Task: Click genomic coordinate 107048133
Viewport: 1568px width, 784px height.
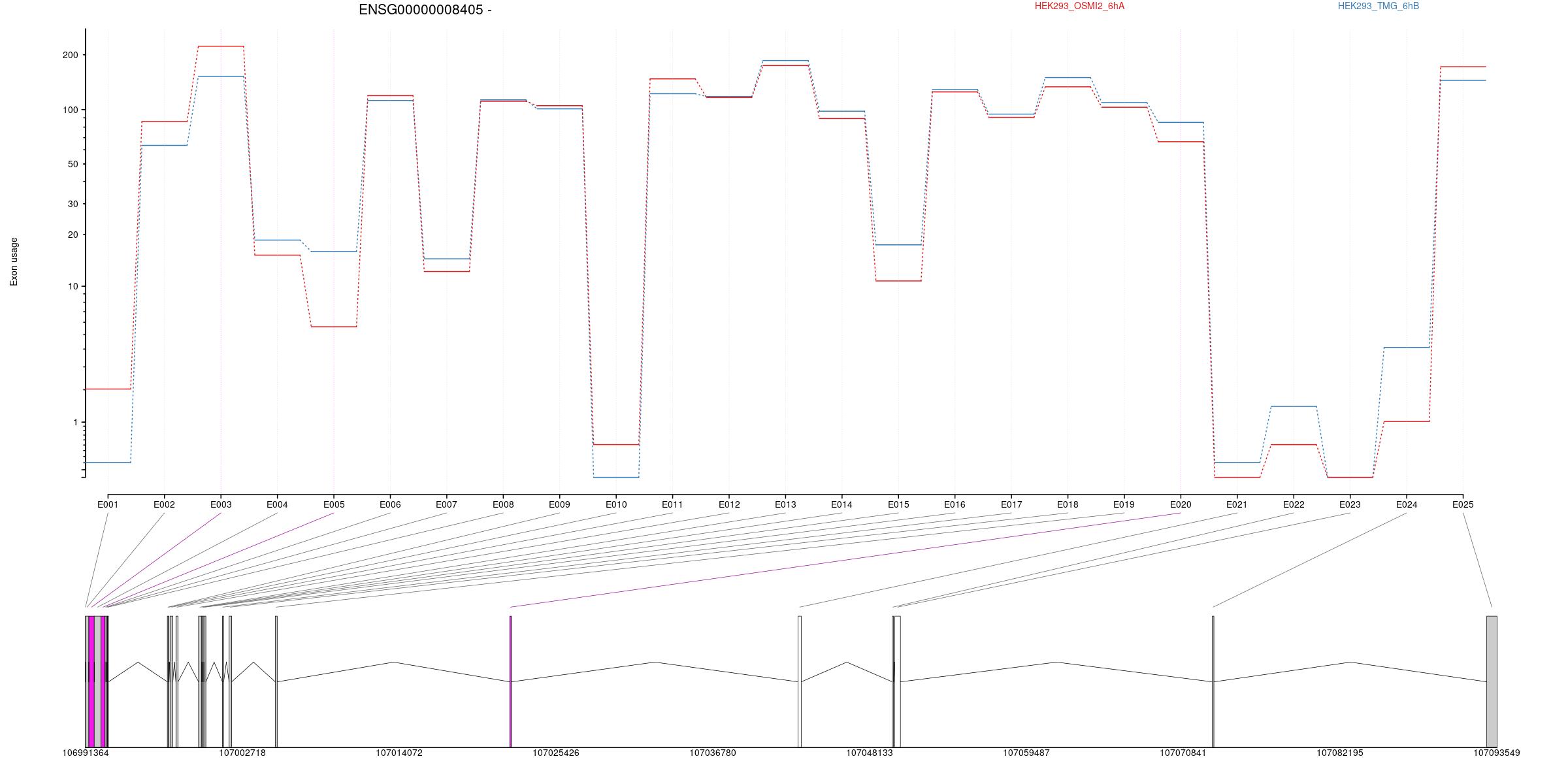Action: 870,753
